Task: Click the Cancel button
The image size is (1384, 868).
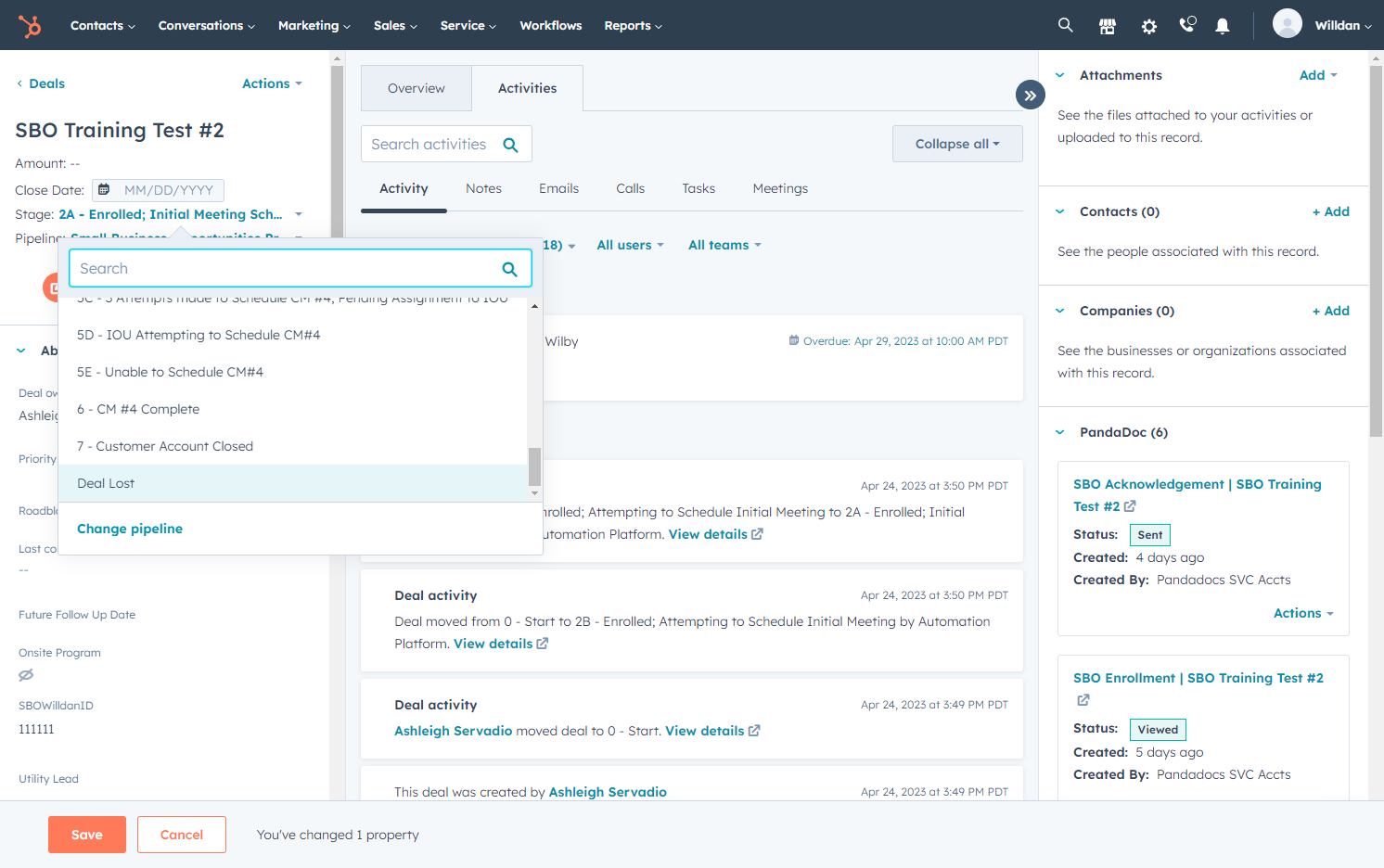Action: click(x=182, y=835)
